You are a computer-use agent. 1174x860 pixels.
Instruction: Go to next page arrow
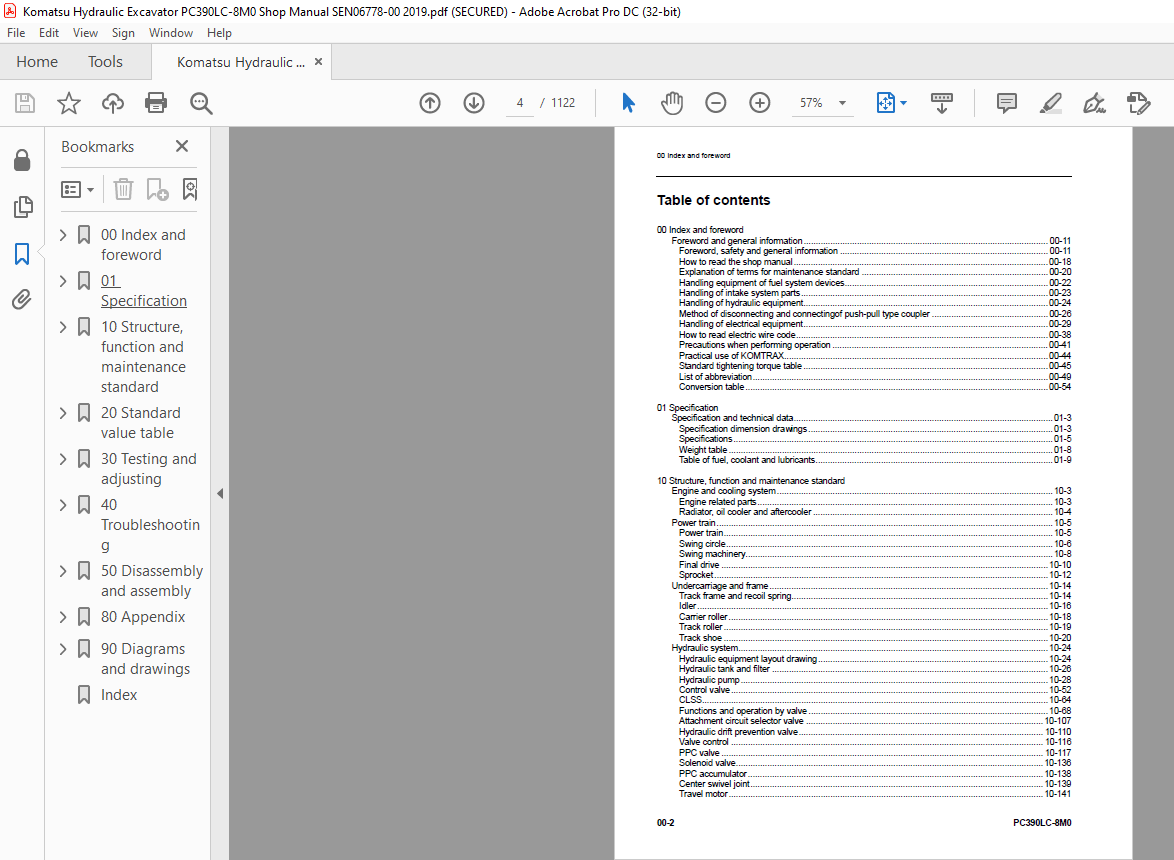pyautogui.click(x=474, y=103)
